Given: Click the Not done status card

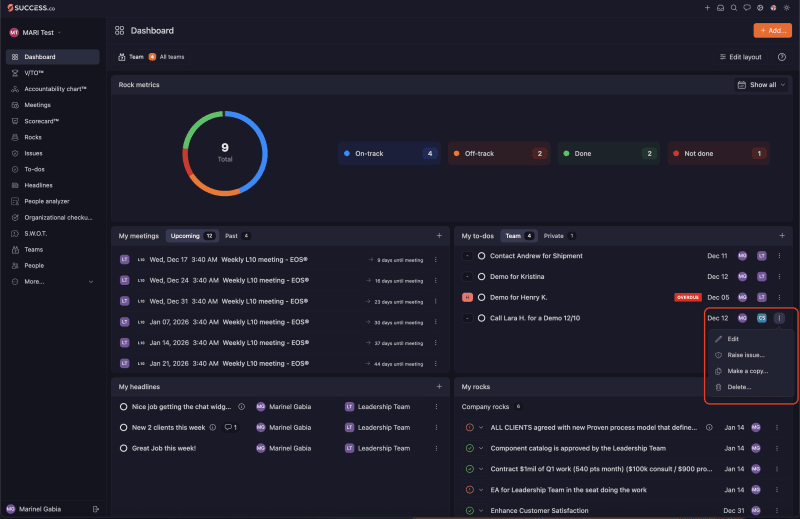Looking at the screenshot, I should tap(718, 154).
